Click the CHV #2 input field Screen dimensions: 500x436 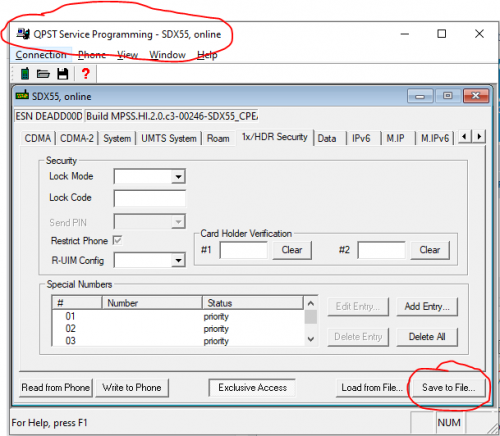point(381,250)
